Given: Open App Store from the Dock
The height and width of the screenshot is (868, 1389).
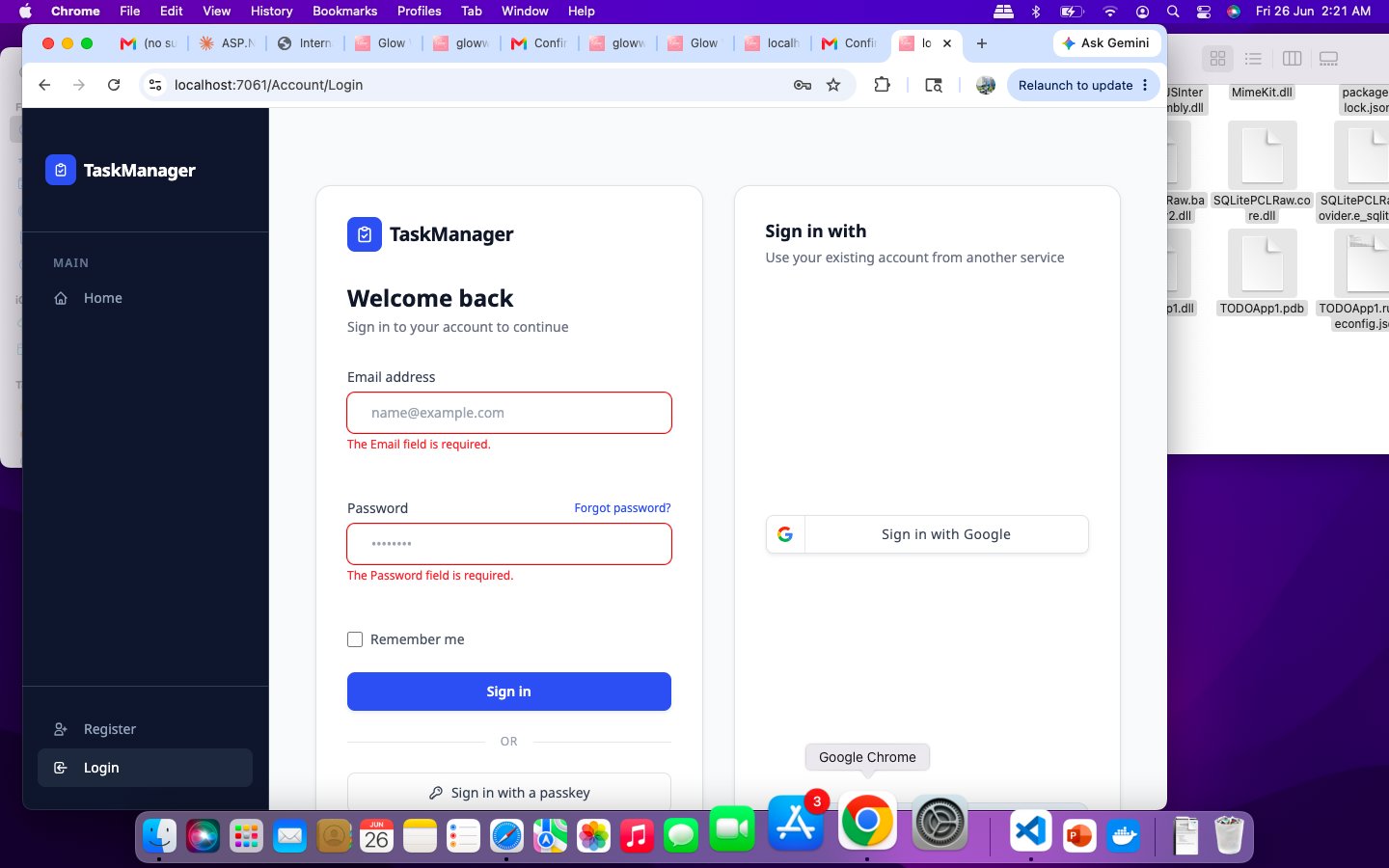Looking at the screenshot, I should click(x=796, y=822).
